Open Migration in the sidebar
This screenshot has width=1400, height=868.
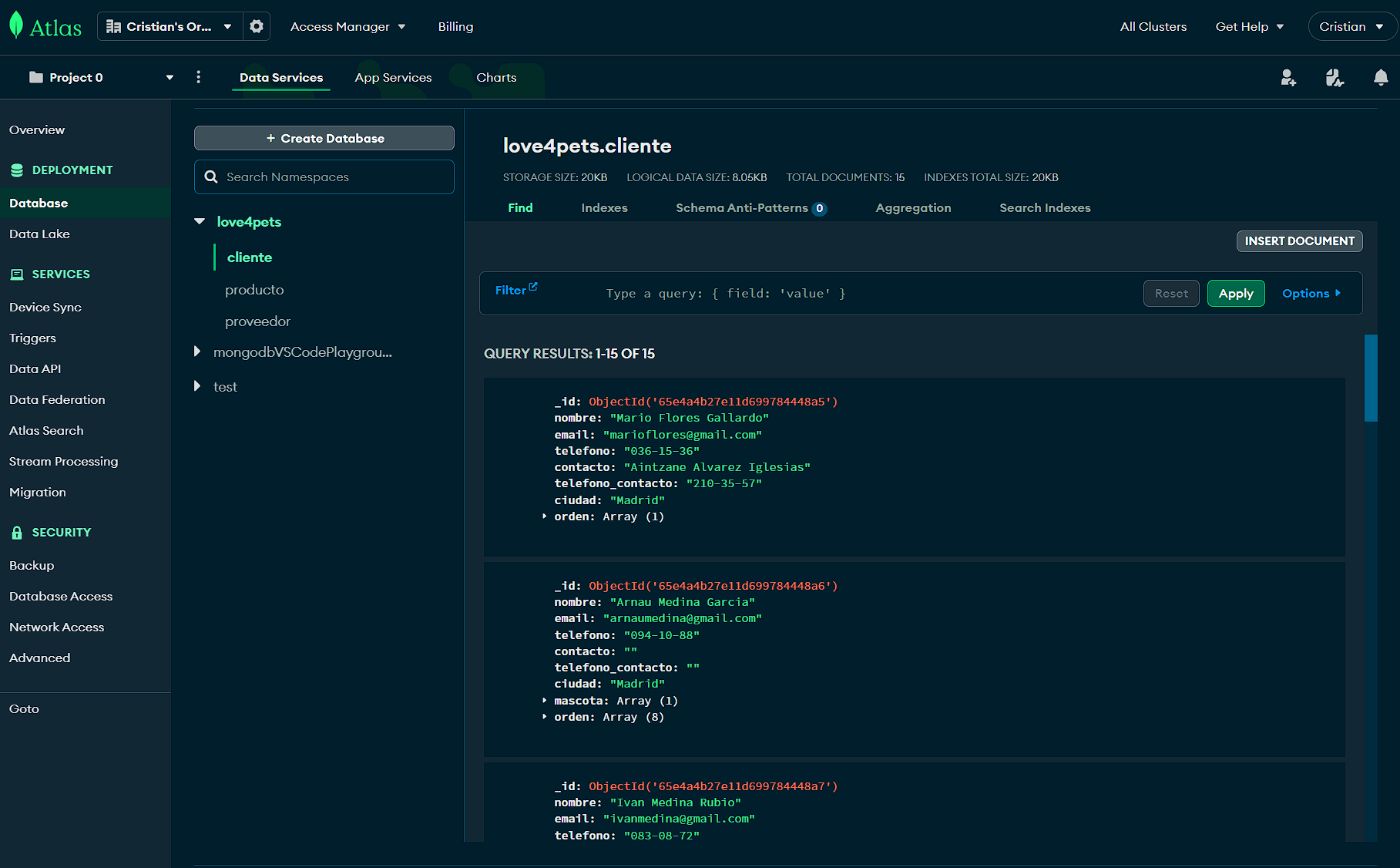37,492
